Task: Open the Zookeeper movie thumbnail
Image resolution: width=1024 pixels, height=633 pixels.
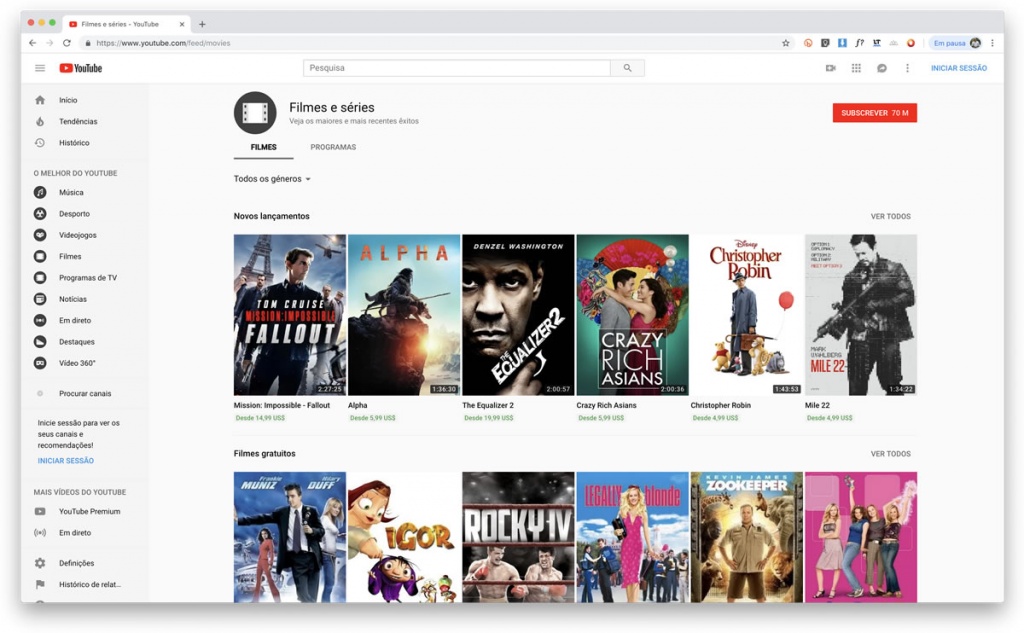Action: coord(746,537)
